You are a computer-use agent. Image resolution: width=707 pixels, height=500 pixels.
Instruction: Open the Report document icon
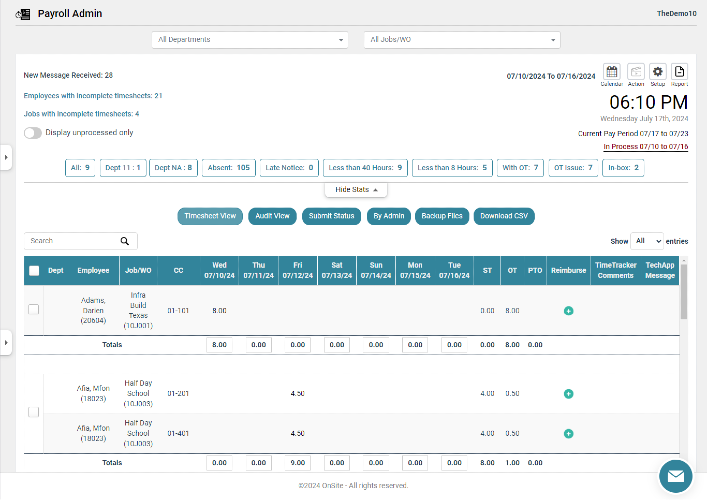(679, 72)
